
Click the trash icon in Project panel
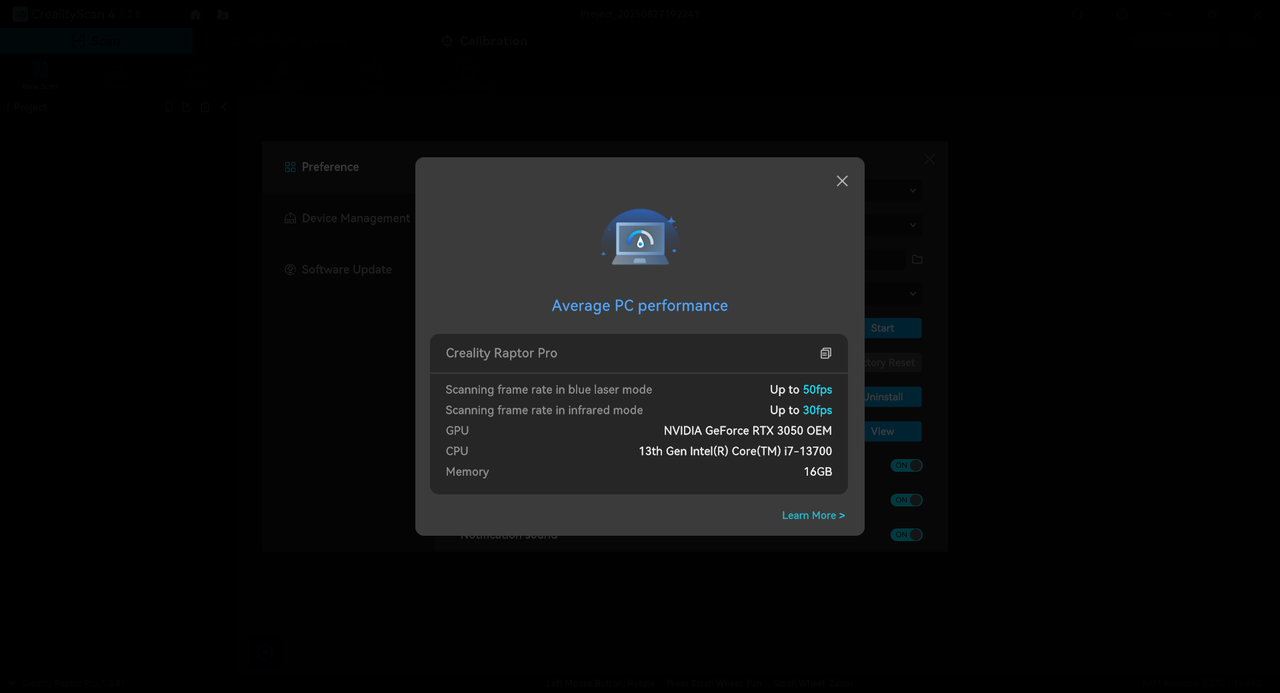pos(204,107)
